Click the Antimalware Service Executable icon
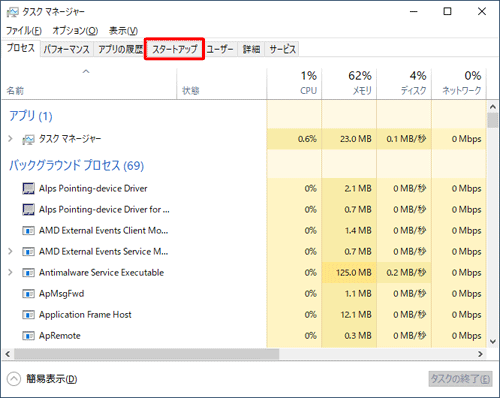Screen dimensions: 500x398 28,273
